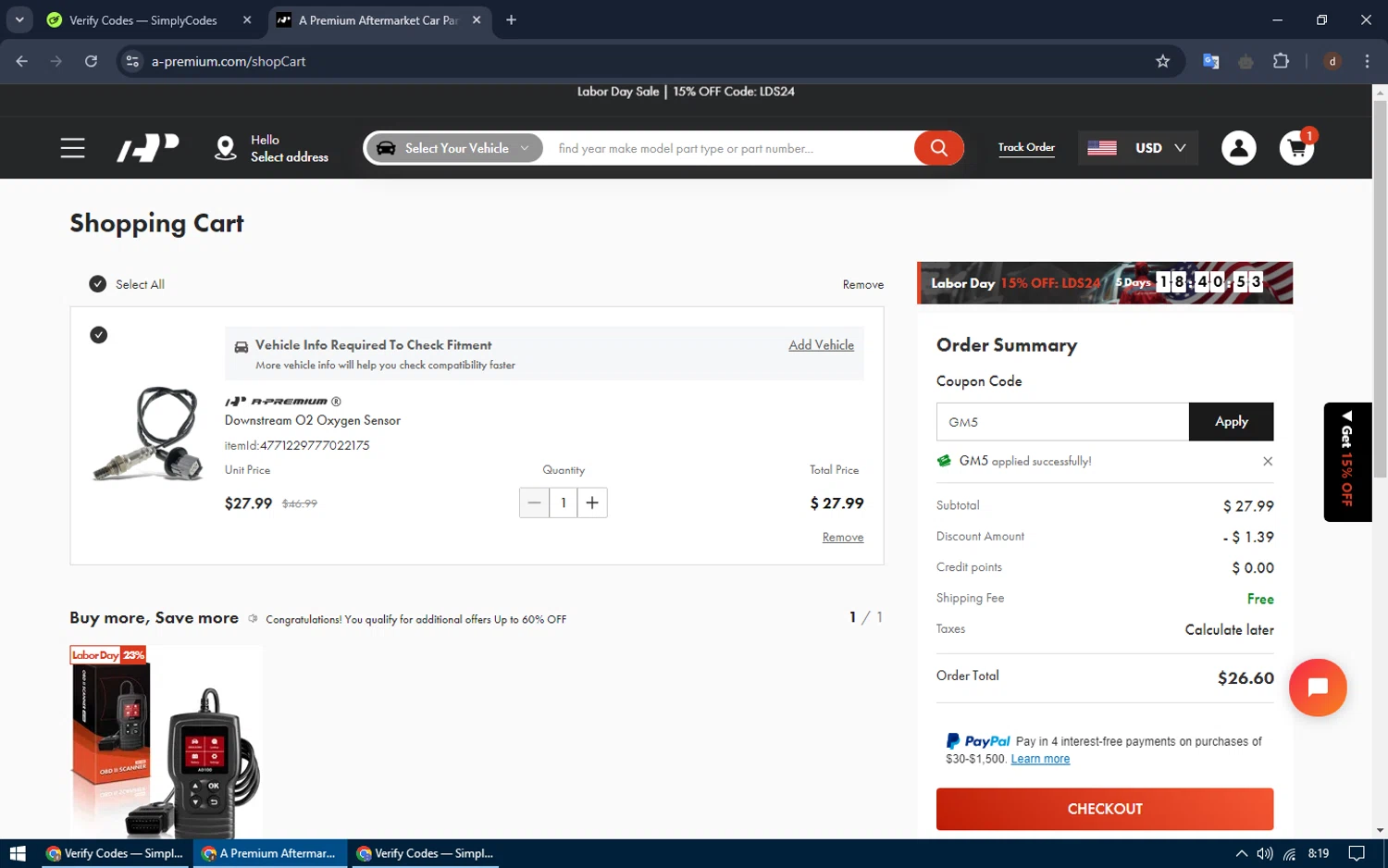
Task: Bookmark this page with star icon
Action: [1162, 61]
